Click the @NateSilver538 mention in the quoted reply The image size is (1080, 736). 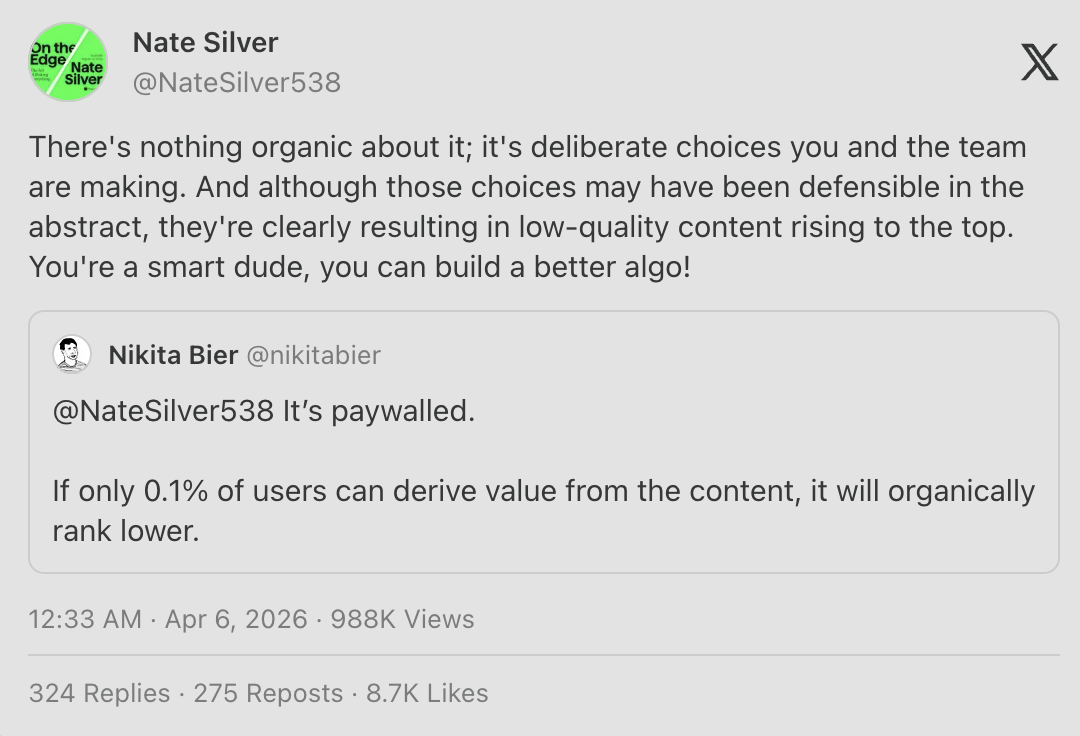pyautogui.click(x=163, y=411)
